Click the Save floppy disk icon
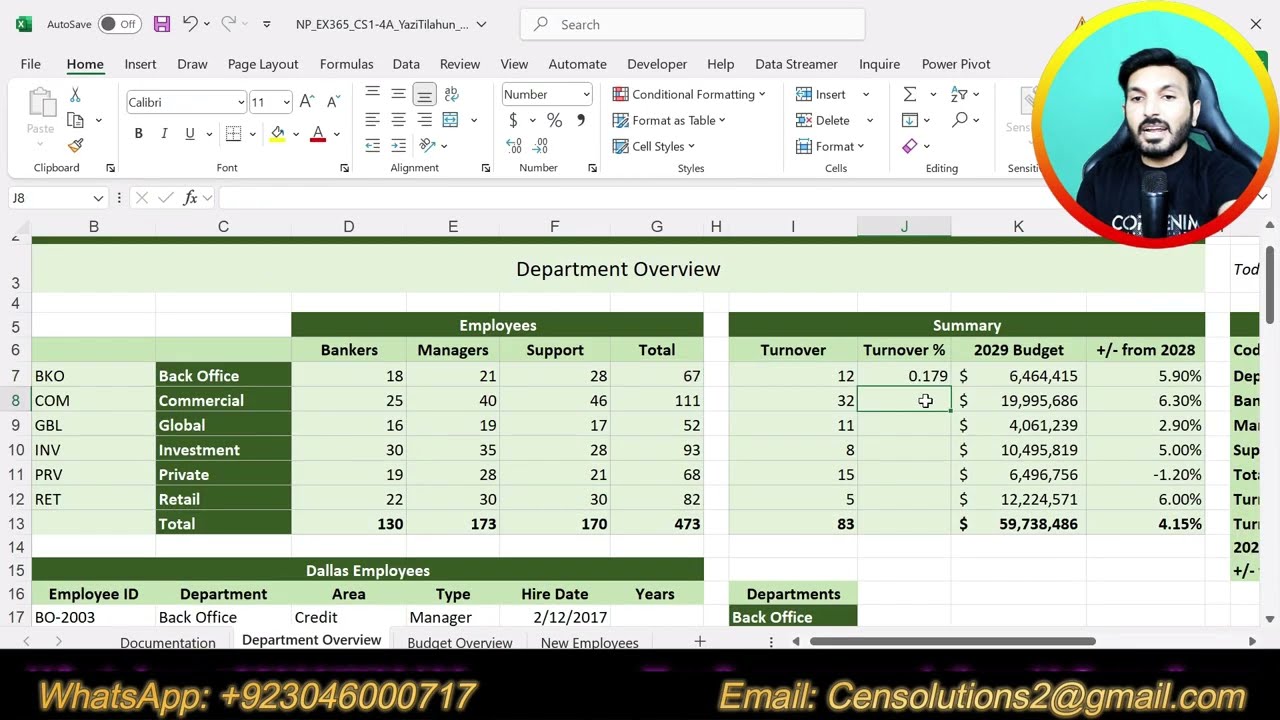This screenshot has height=720, width=1280. (x=162, y=24)
